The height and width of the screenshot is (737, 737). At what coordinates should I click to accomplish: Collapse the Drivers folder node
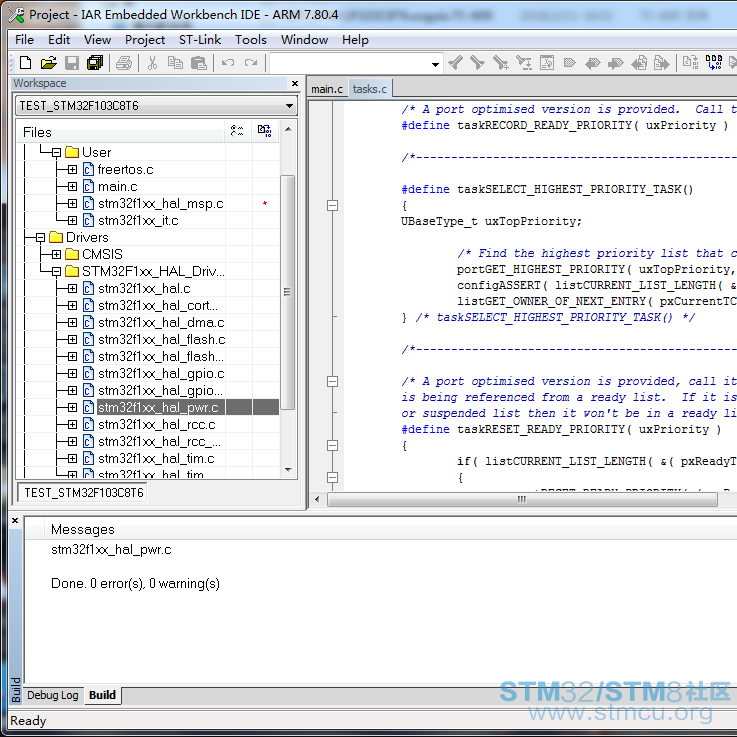tap(40, 237)
